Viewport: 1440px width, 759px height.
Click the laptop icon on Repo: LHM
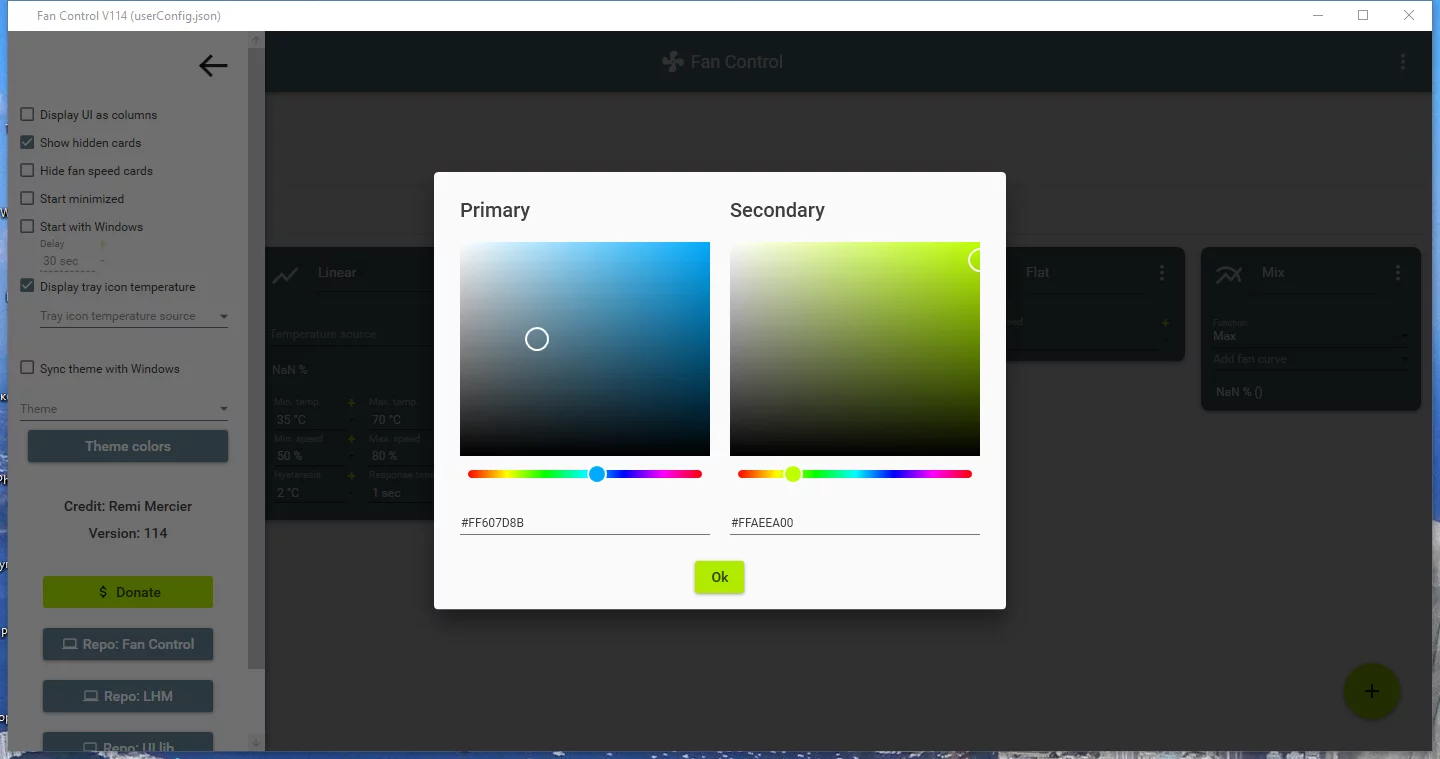point(90,696)
